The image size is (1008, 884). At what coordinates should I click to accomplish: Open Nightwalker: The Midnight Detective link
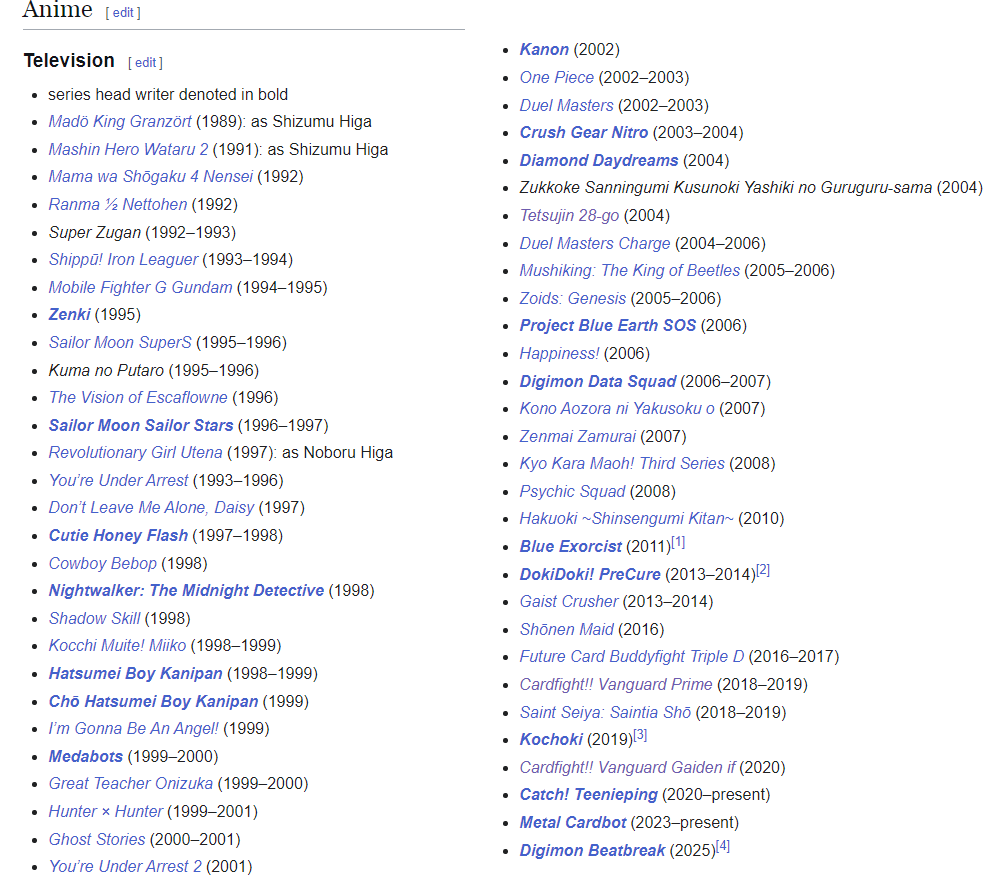tap(186, 590)
